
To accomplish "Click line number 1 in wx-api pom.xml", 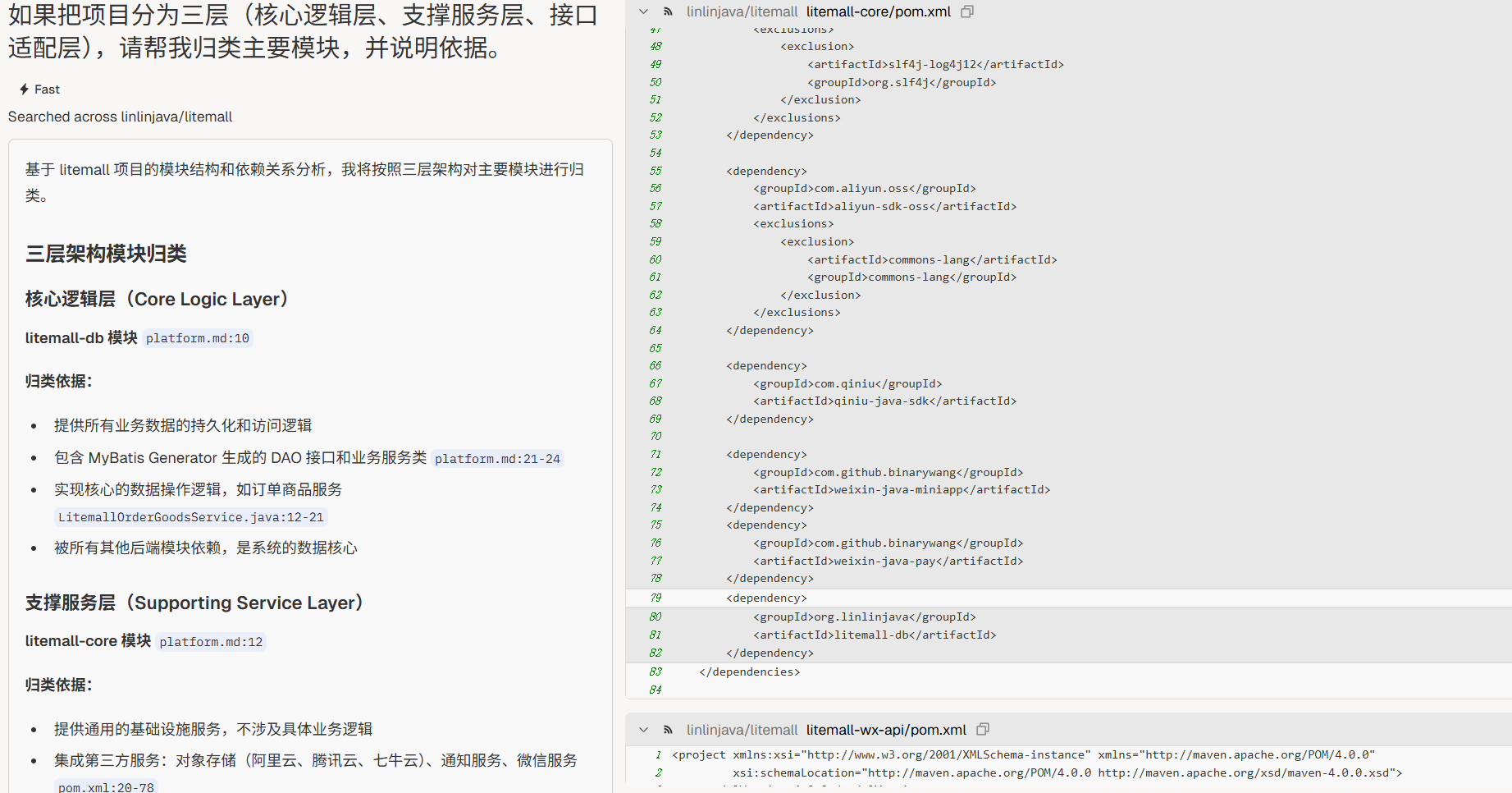I will pos(658,755).
